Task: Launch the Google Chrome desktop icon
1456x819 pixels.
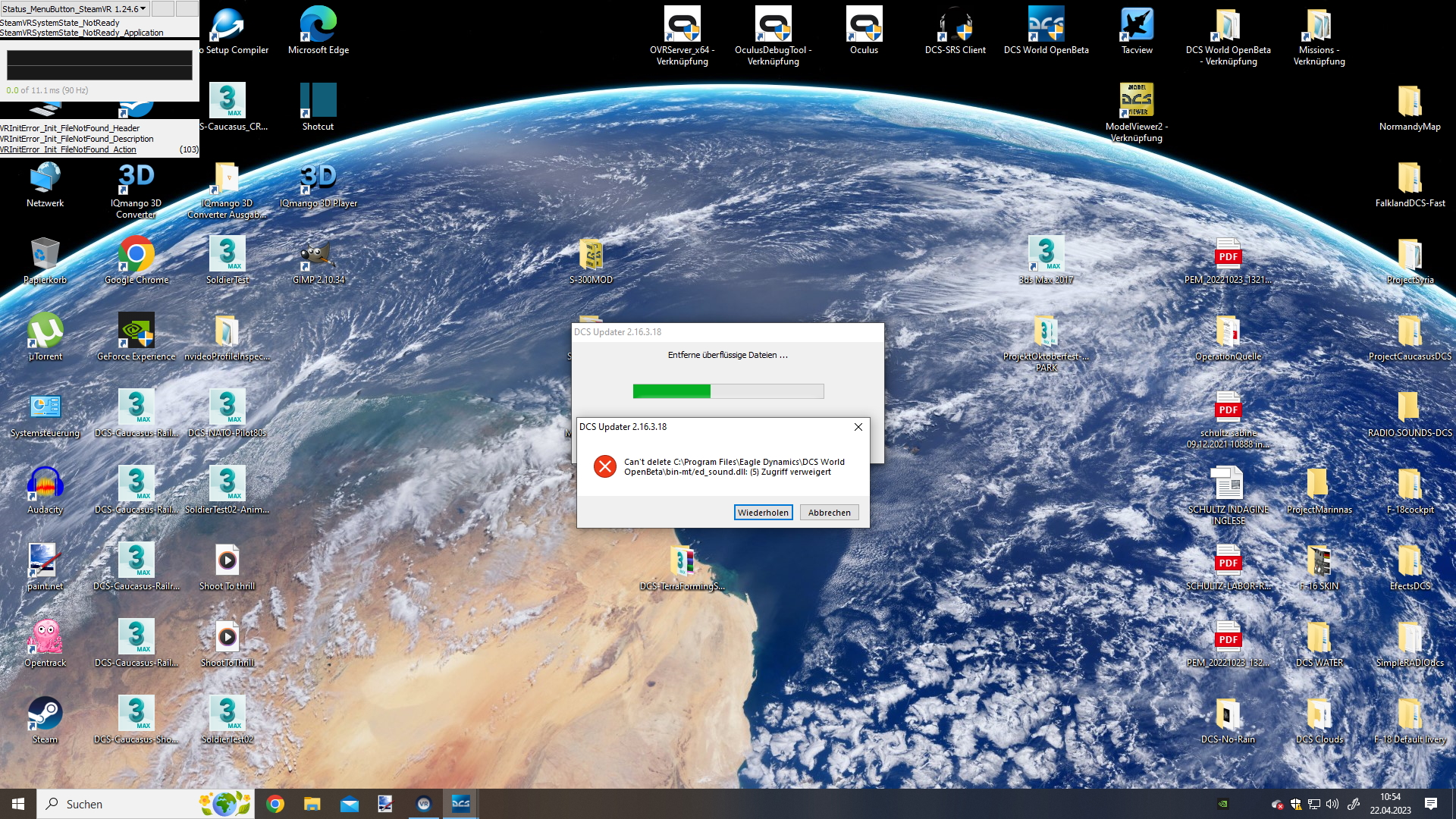Action: tap(136, 261)
